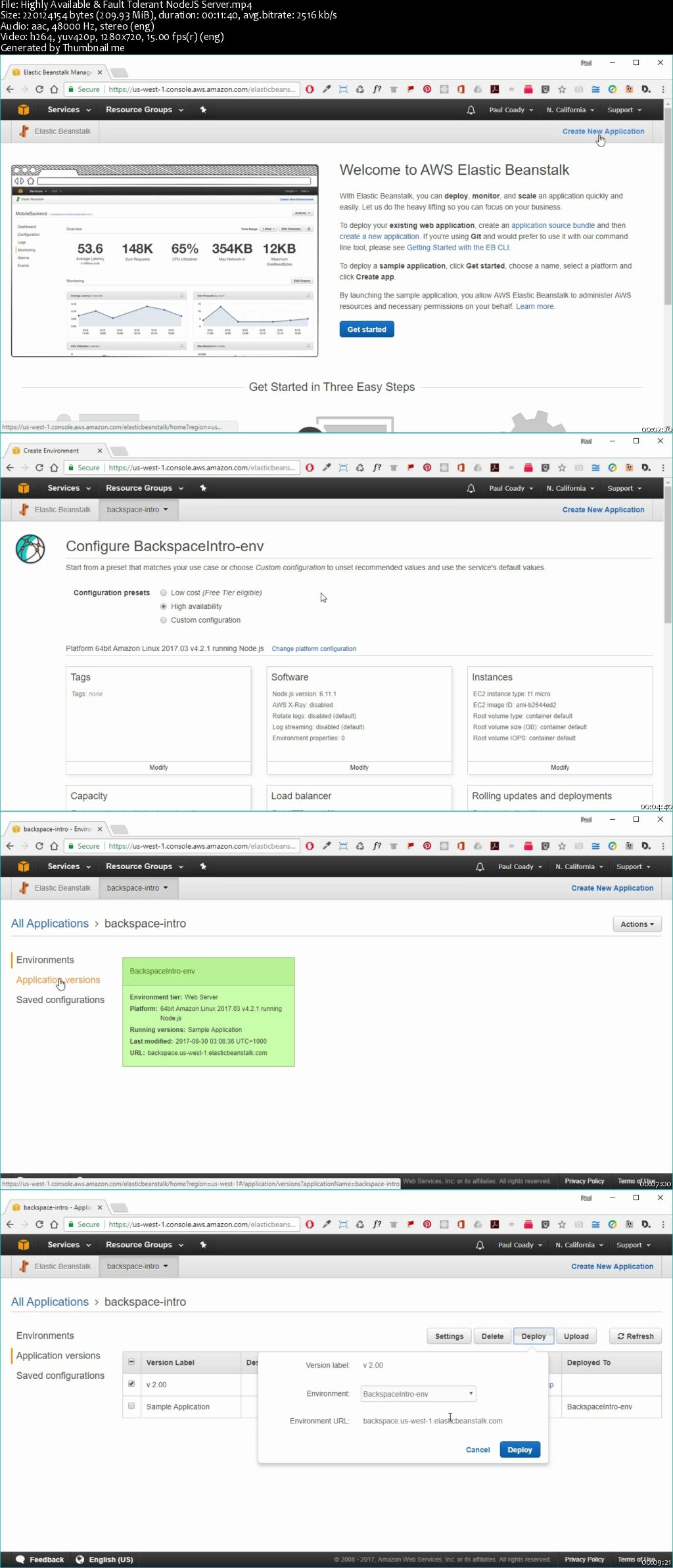Click the Refresh button above versions table
The width and height of the screenshot is (673, 1568).
tap(636, 1336)
